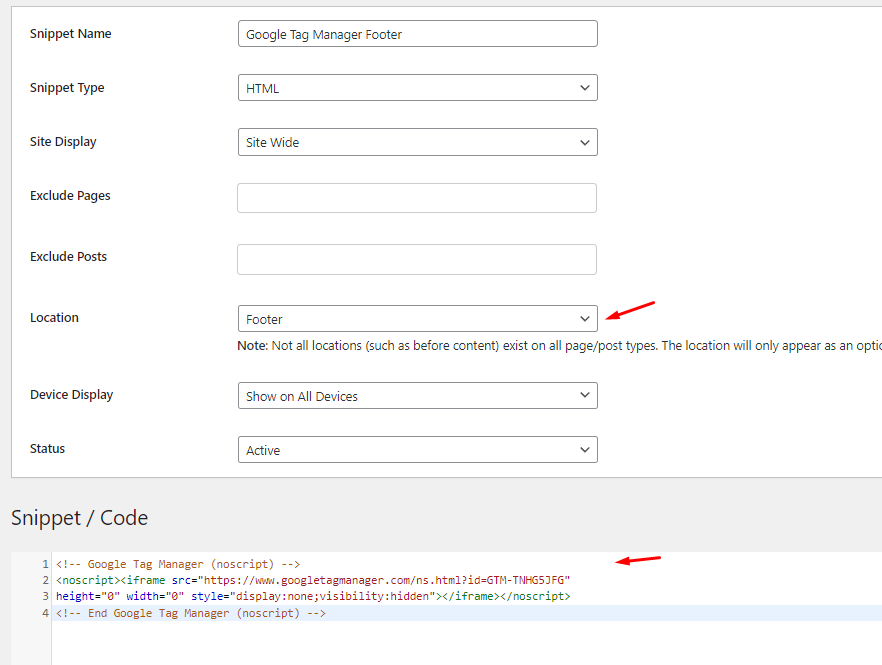Click line number 1 in code gutter
The width and height of the screenshot is (882, 665).
pyautogui.click(x=45, y=564)
